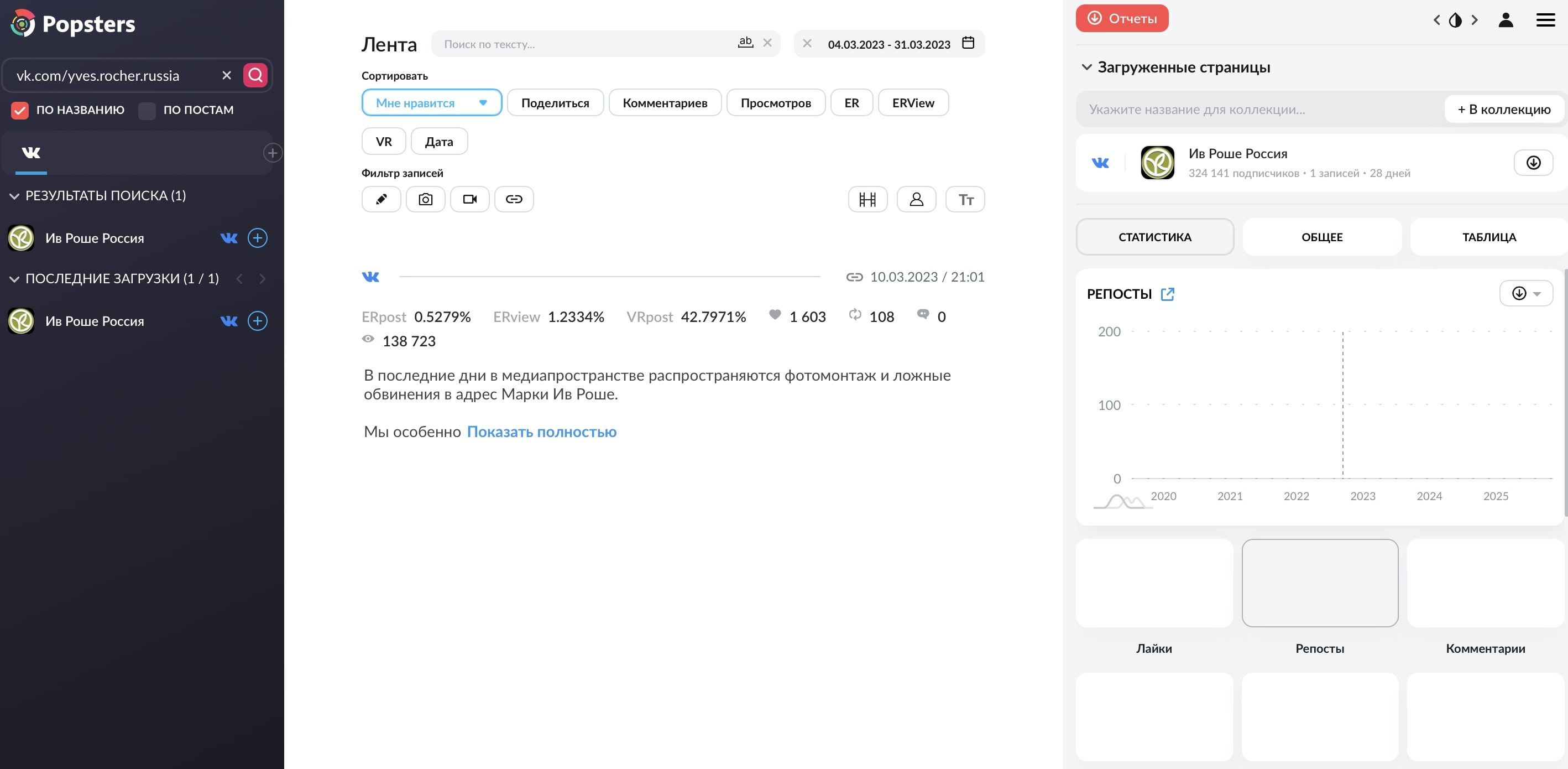
Task: Click the date range 04.03.2023 - 31.03.2023
Action: (x=888, y=44)
